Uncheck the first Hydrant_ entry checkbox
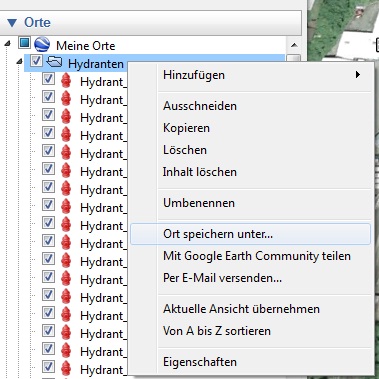This screenshot has height=379, width=379. (48, 79)
